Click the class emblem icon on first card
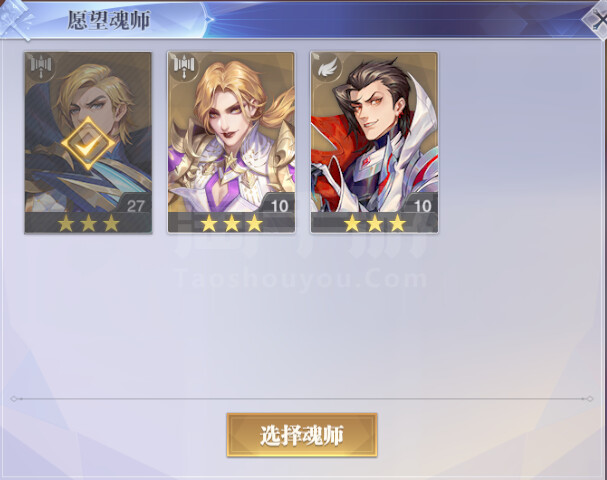Screen dimensions: 607x480 point(41,66)
